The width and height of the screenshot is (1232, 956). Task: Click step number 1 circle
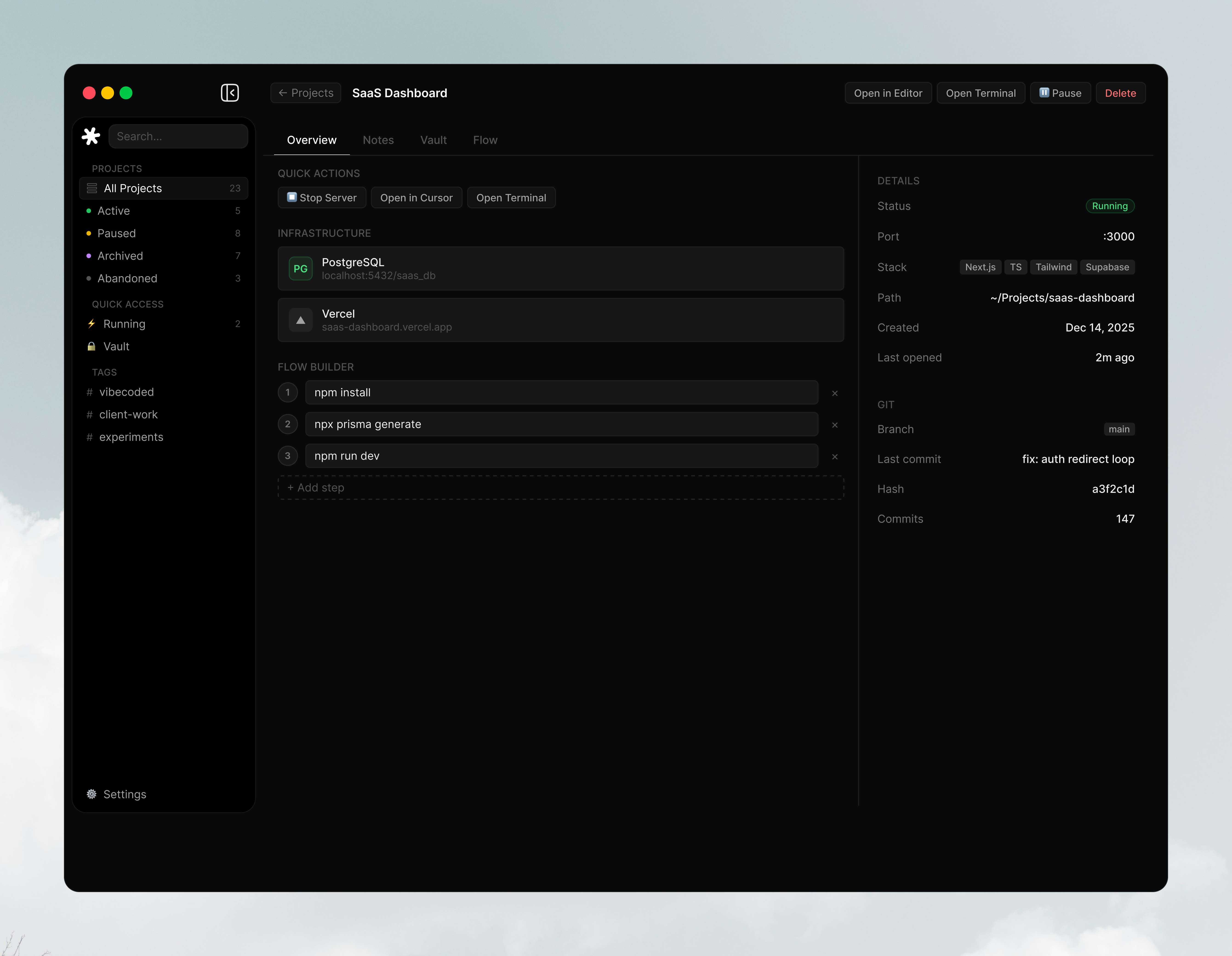288,392
